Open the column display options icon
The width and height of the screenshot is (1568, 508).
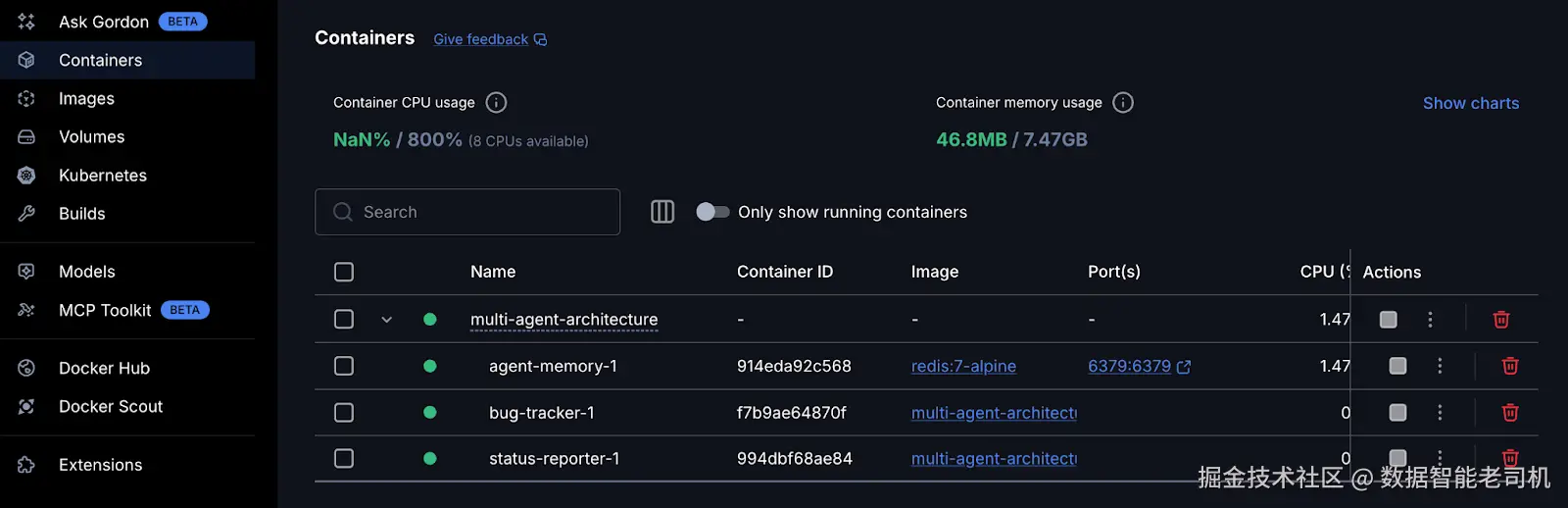662,212
